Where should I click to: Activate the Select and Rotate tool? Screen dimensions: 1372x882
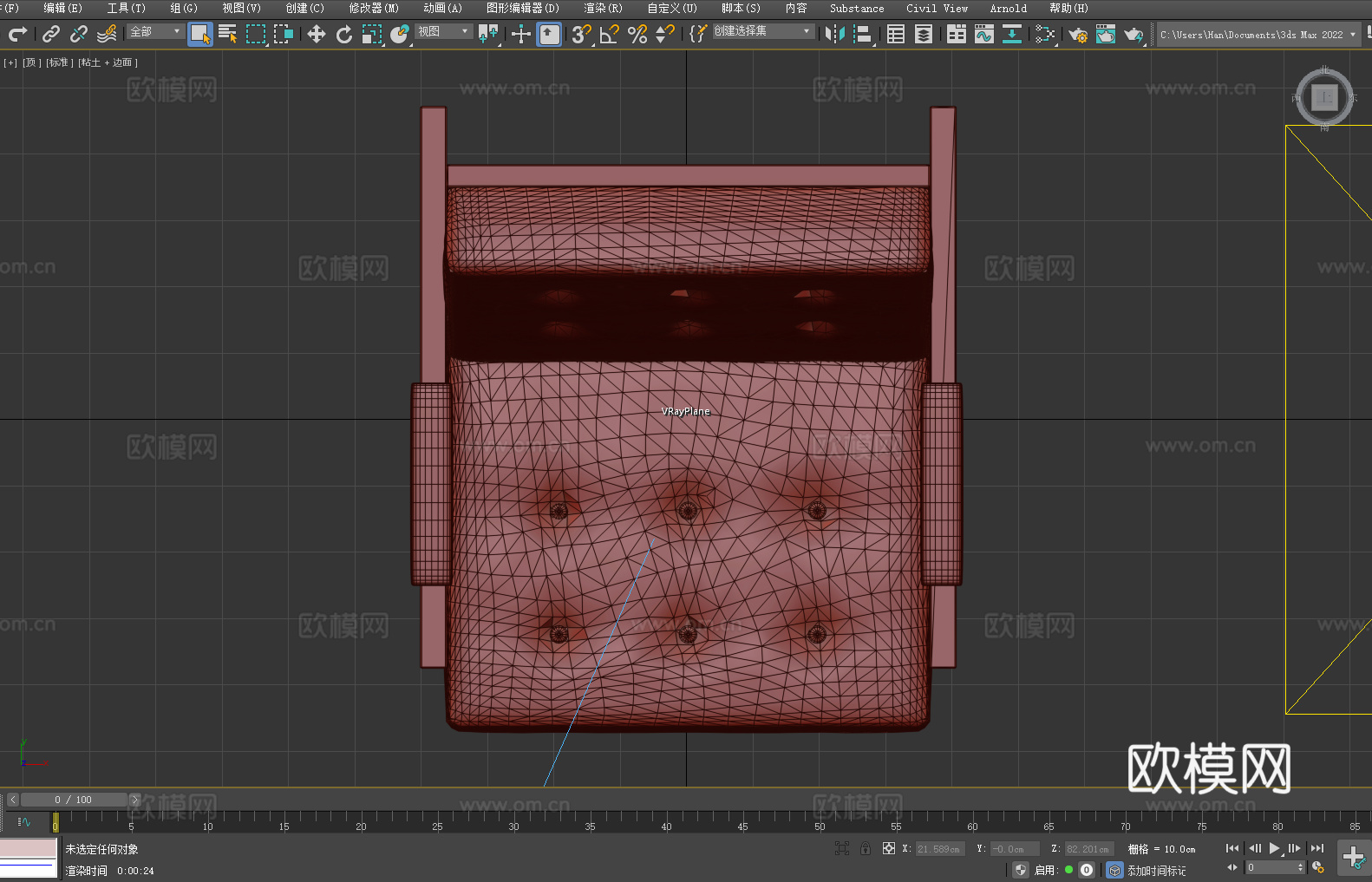[344, 34]
